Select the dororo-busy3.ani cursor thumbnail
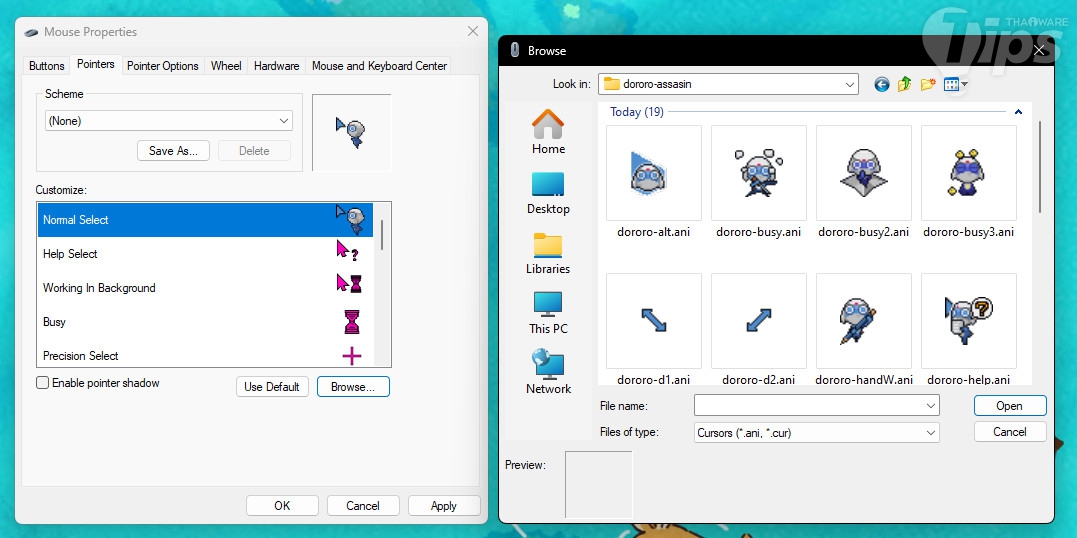The width and height of the screenshot is (1077, 538). click(x=968, y=172)
